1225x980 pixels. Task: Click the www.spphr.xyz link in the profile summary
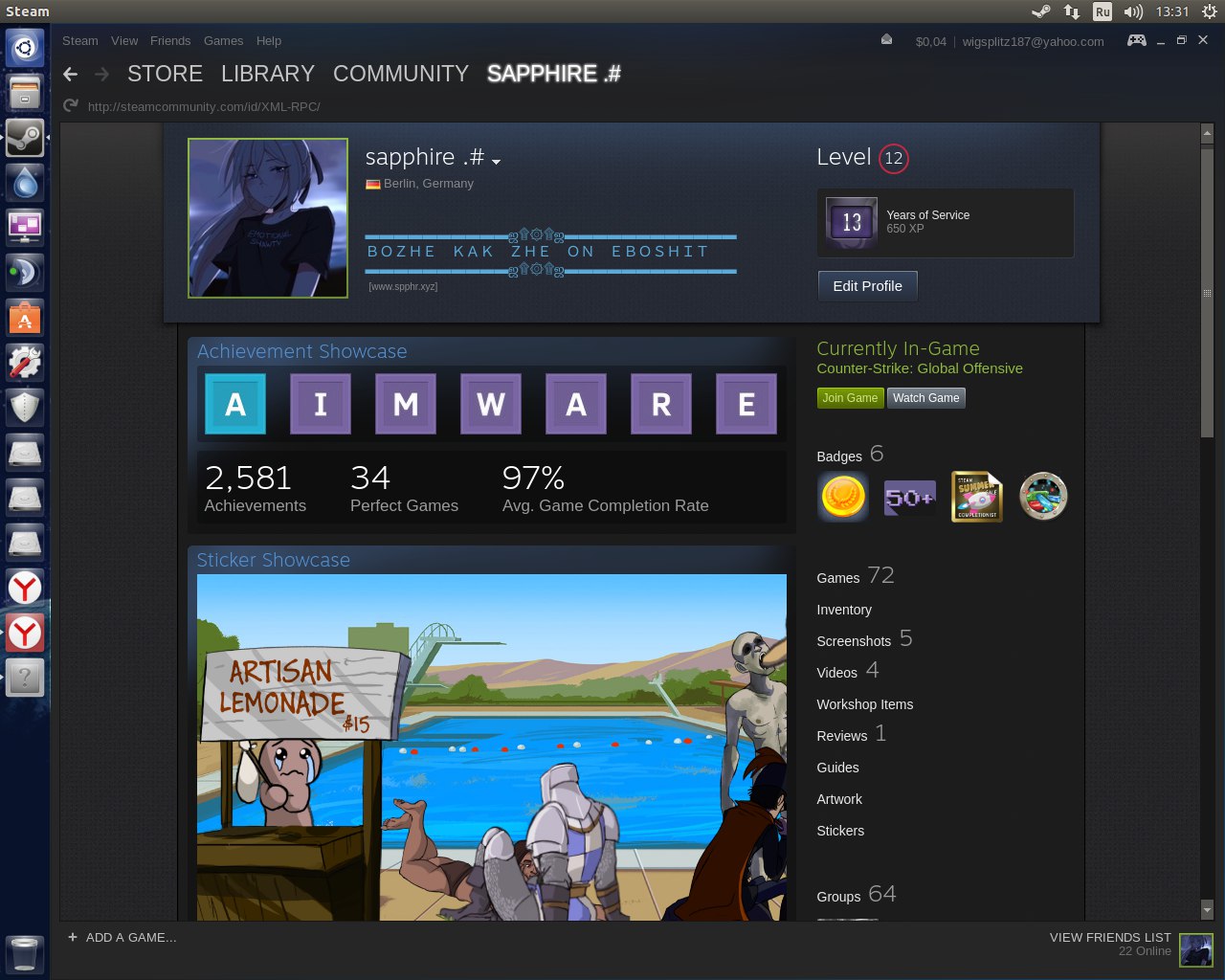click(x=403, y=286)
